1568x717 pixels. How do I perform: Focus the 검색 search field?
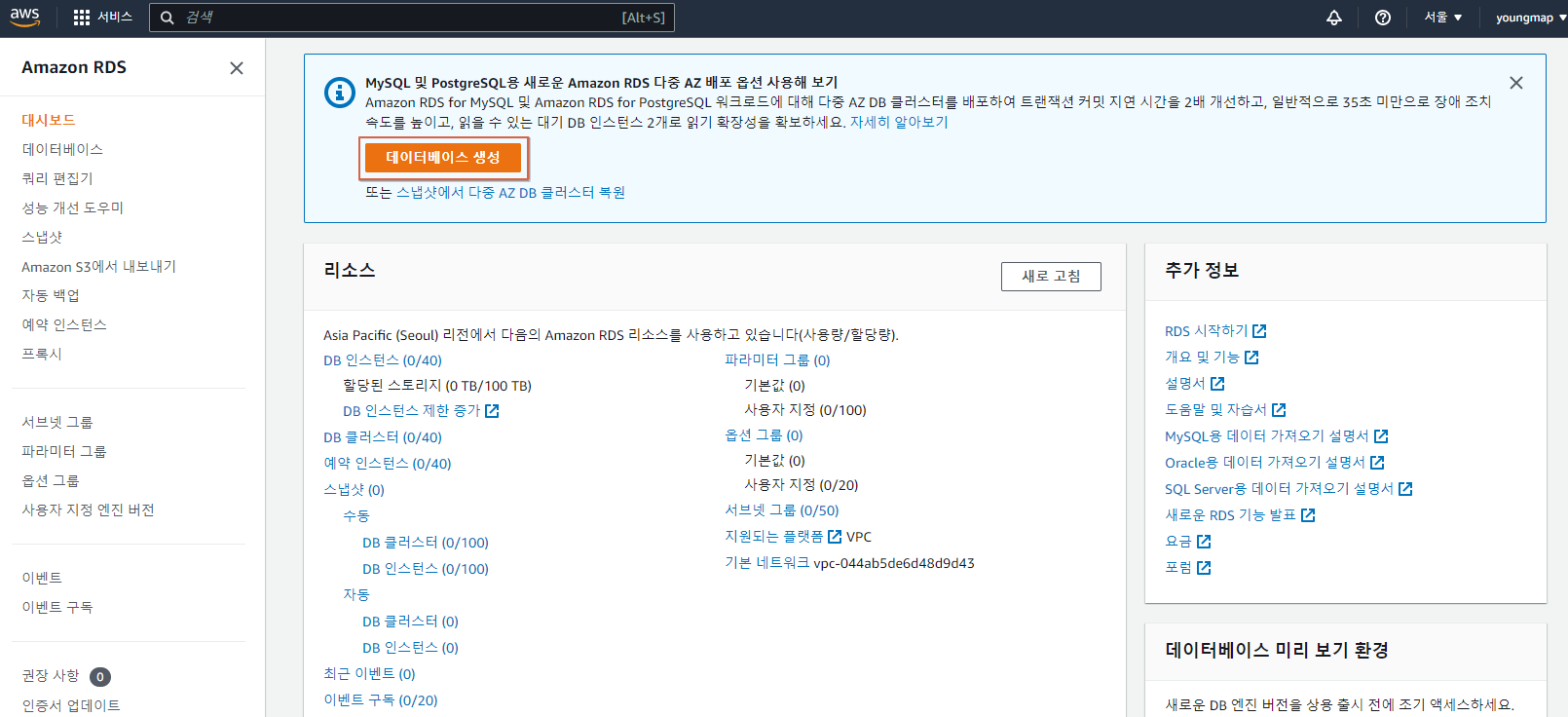tap(411, 18)
